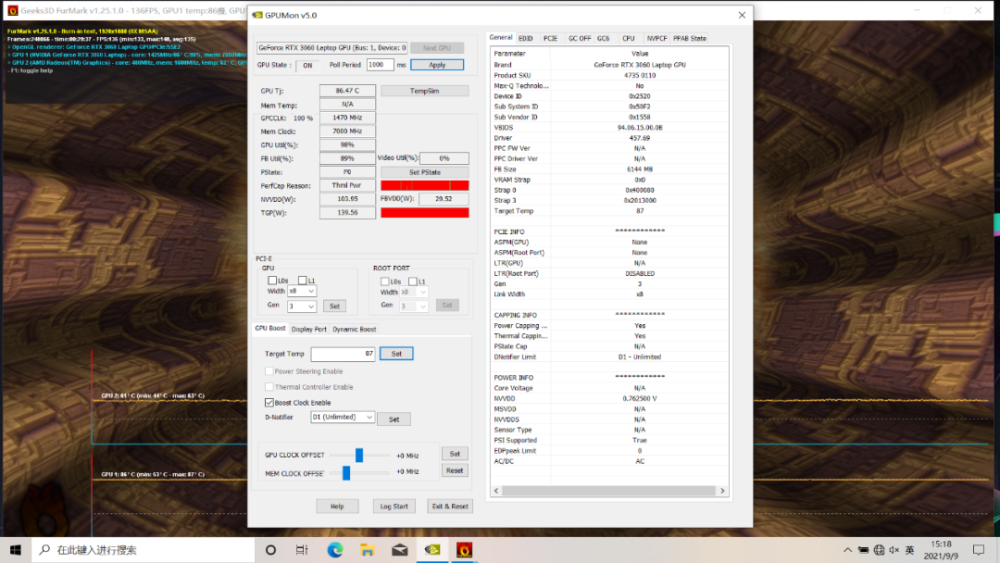Open D-Notifier D1 (Unlimited) dropdown
This screenshot has width=1000, height=563.
coord(342,417)
